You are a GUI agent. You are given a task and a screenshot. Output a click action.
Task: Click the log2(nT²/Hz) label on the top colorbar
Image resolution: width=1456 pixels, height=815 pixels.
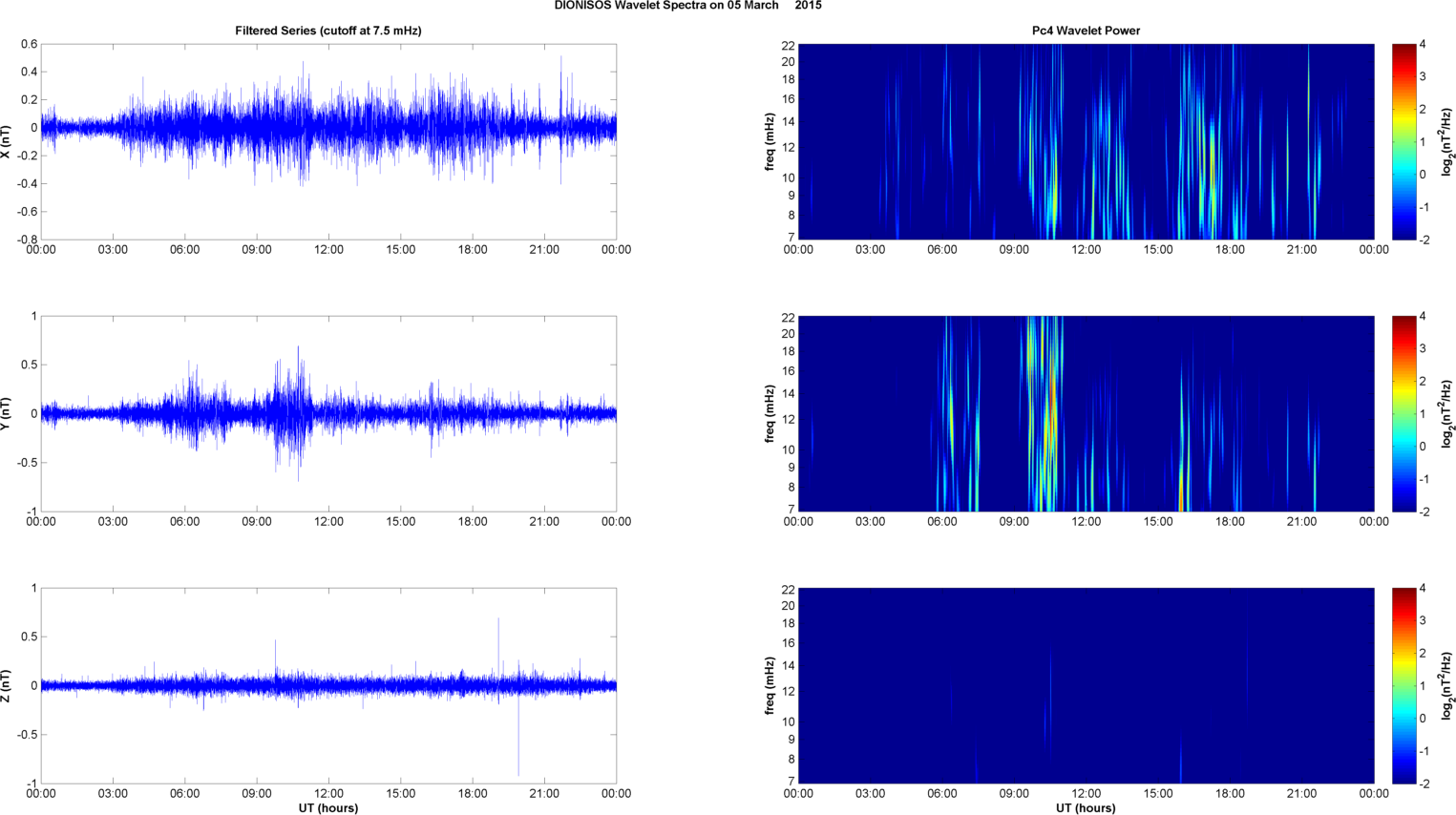click(x=1448, y=141)
